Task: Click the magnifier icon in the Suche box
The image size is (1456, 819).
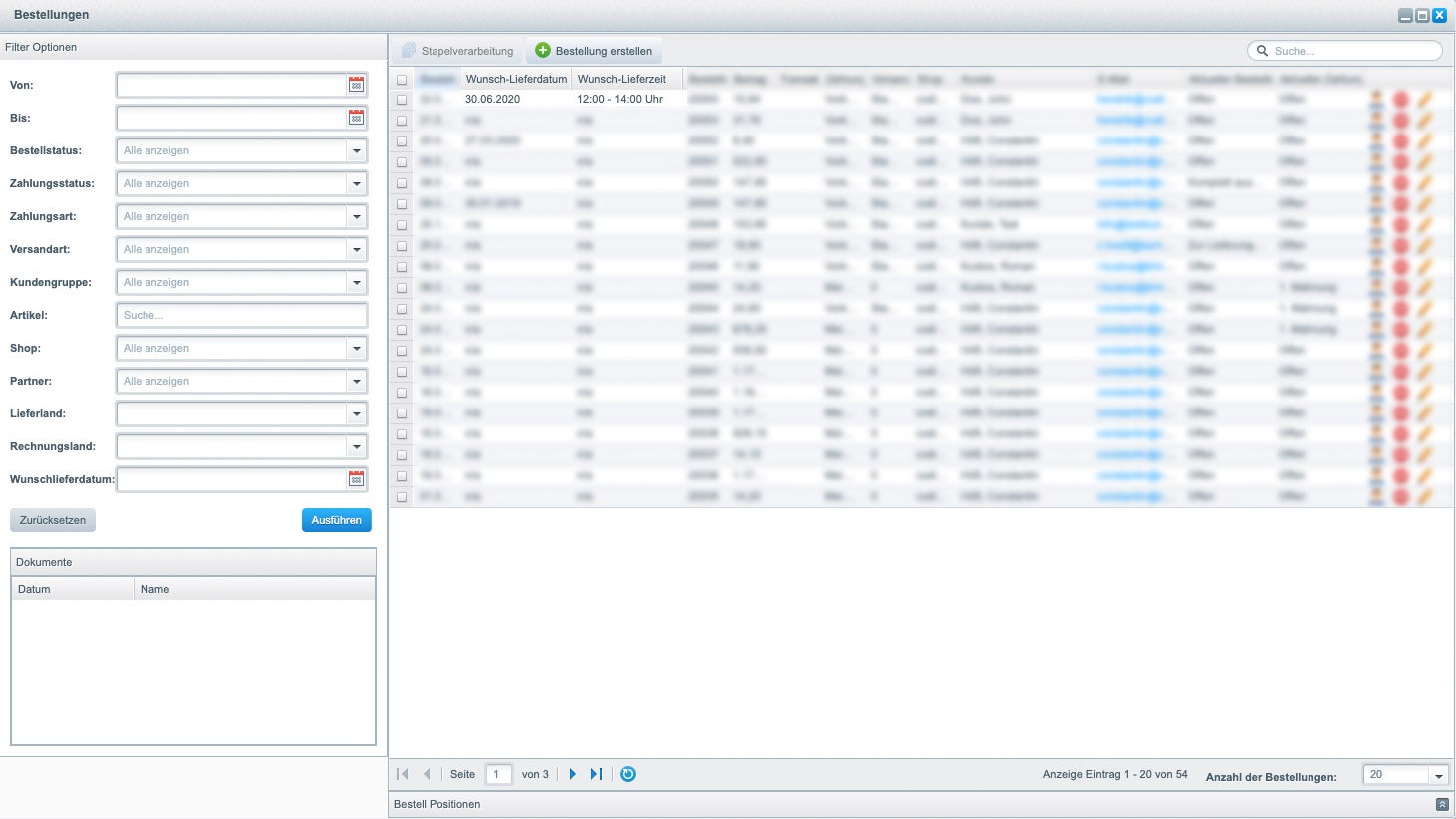Action: point(1263,51)
